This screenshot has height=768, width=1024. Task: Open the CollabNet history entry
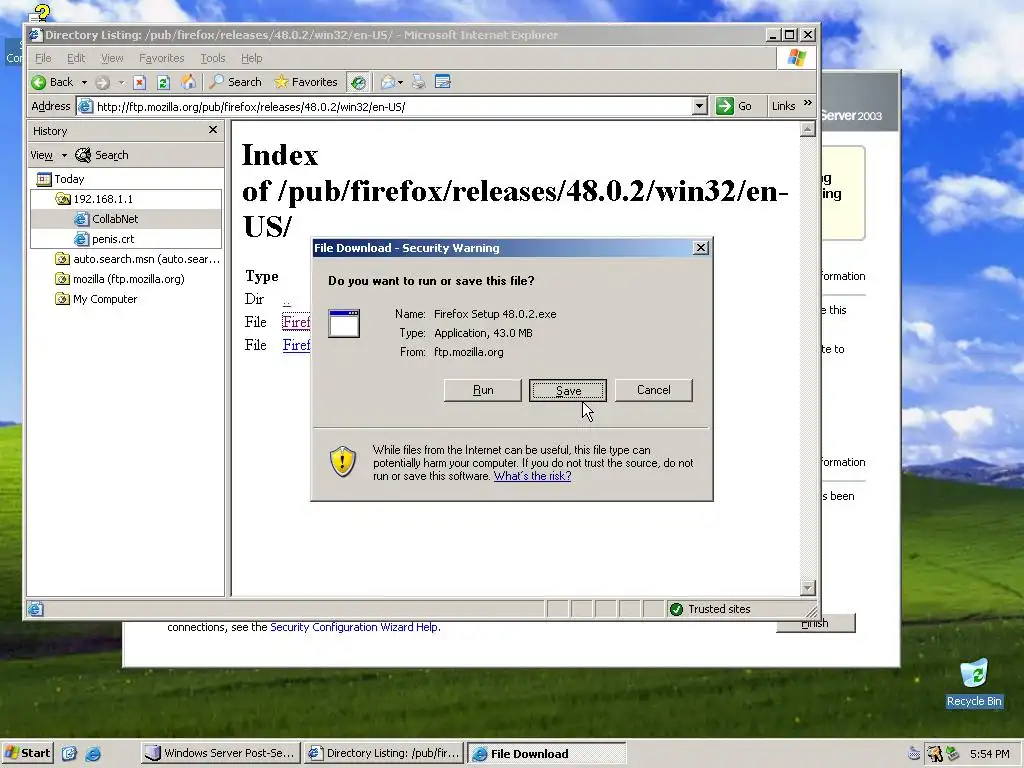[106, 219]
